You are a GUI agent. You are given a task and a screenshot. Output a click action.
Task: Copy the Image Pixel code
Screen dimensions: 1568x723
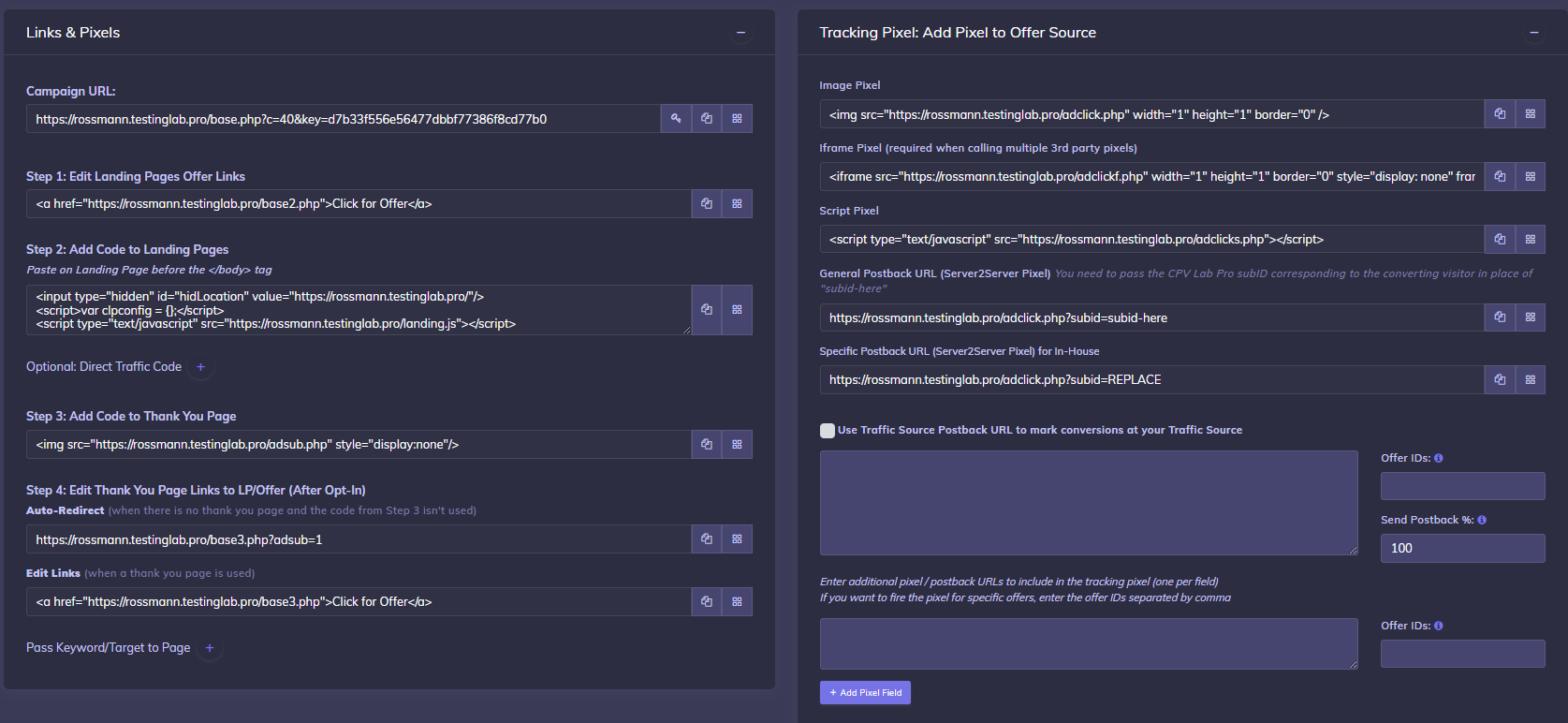point(1500,114)
